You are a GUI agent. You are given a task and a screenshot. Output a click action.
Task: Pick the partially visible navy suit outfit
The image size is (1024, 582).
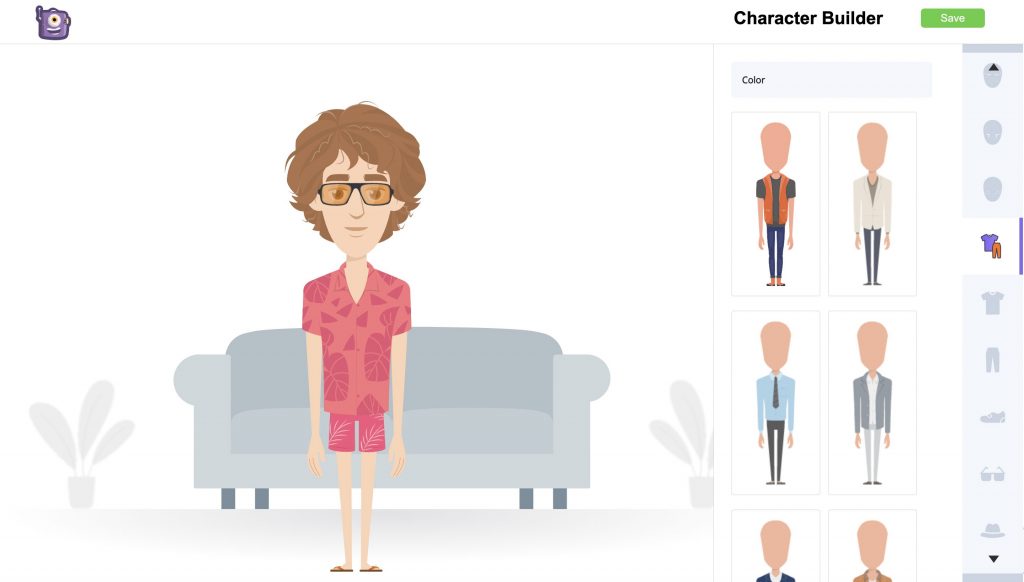point(775,546)
